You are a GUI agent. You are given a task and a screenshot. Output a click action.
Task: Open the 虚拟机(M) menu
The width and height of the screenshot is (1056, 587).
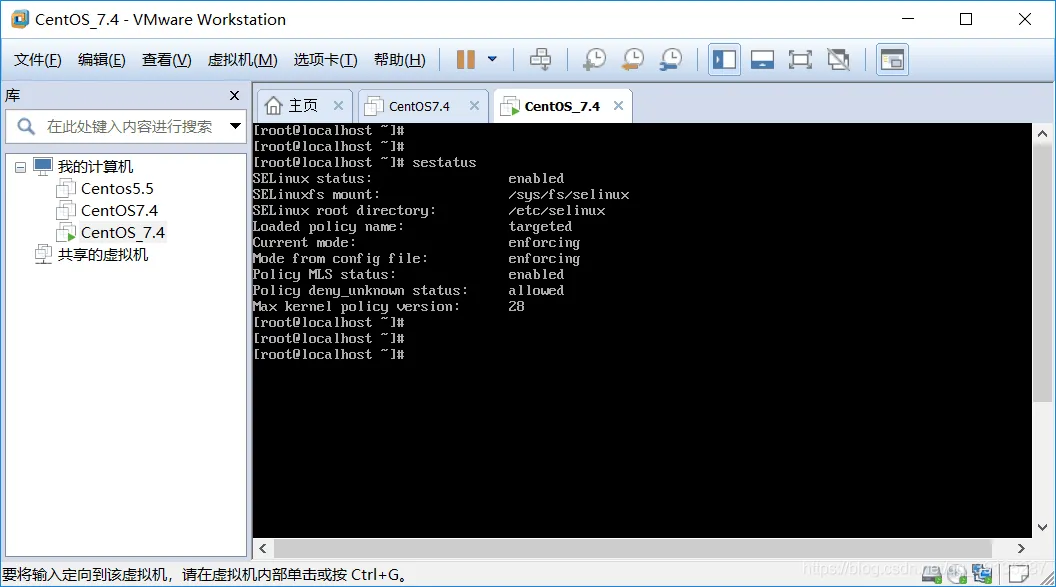coord(241,59)
